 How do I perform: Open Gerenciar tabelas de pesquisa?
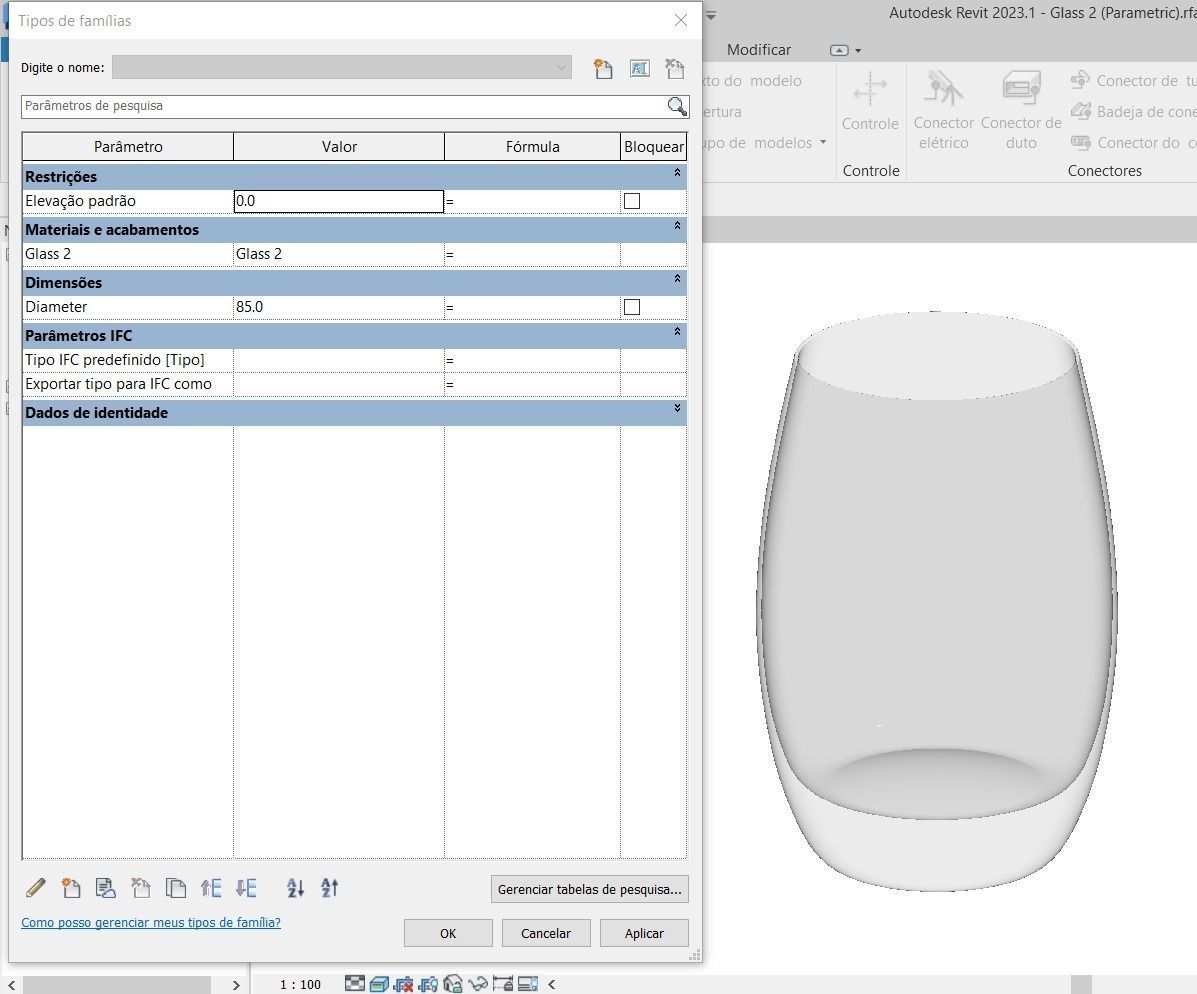(589, 889)
